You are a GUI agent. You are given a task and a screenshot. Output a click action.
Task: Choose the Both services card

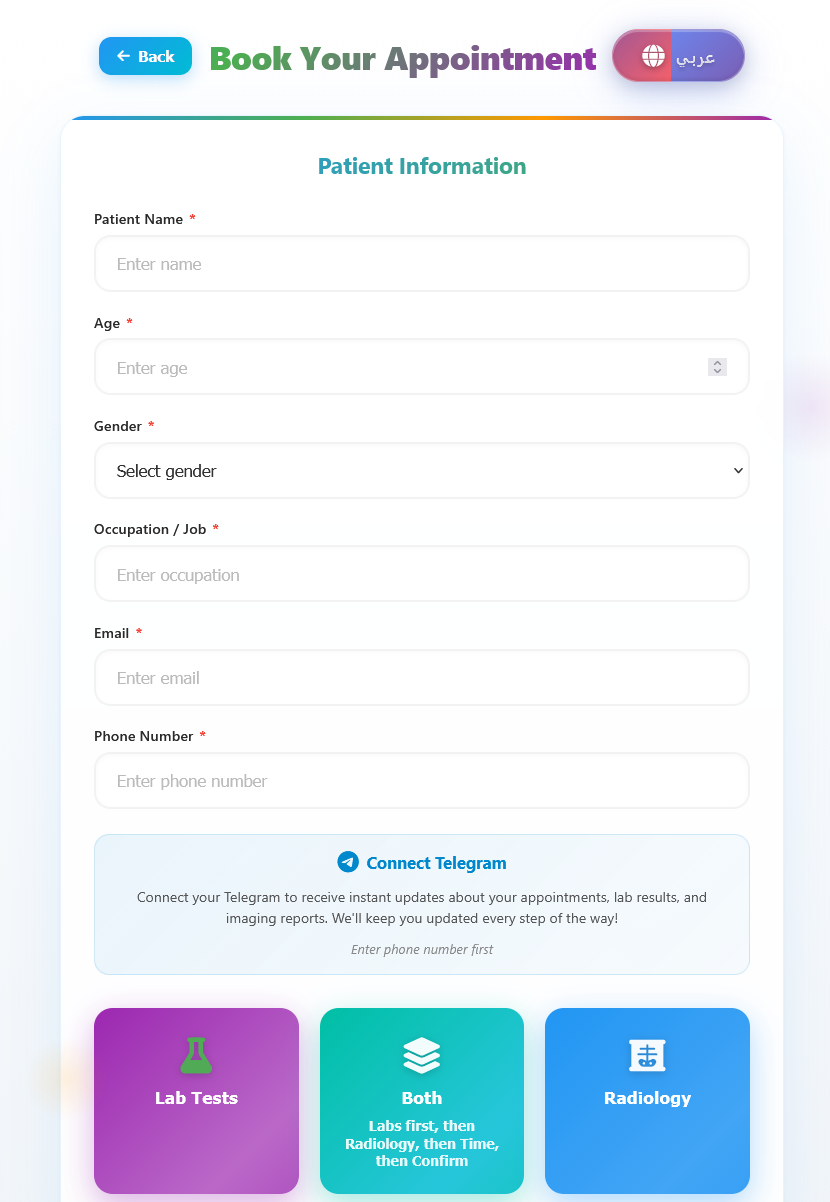point(422,1100)
